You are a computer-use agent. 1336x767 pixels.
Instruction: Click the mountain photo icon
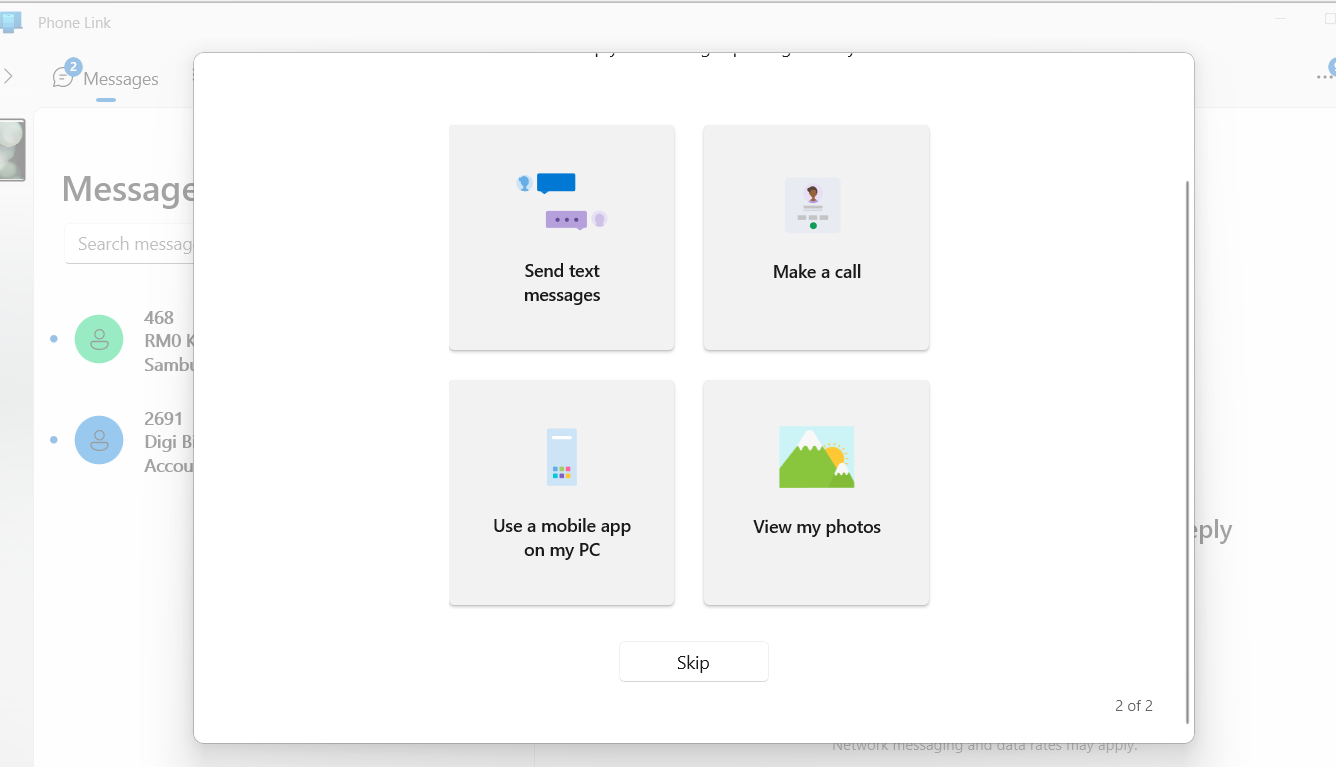click(816, 457)
